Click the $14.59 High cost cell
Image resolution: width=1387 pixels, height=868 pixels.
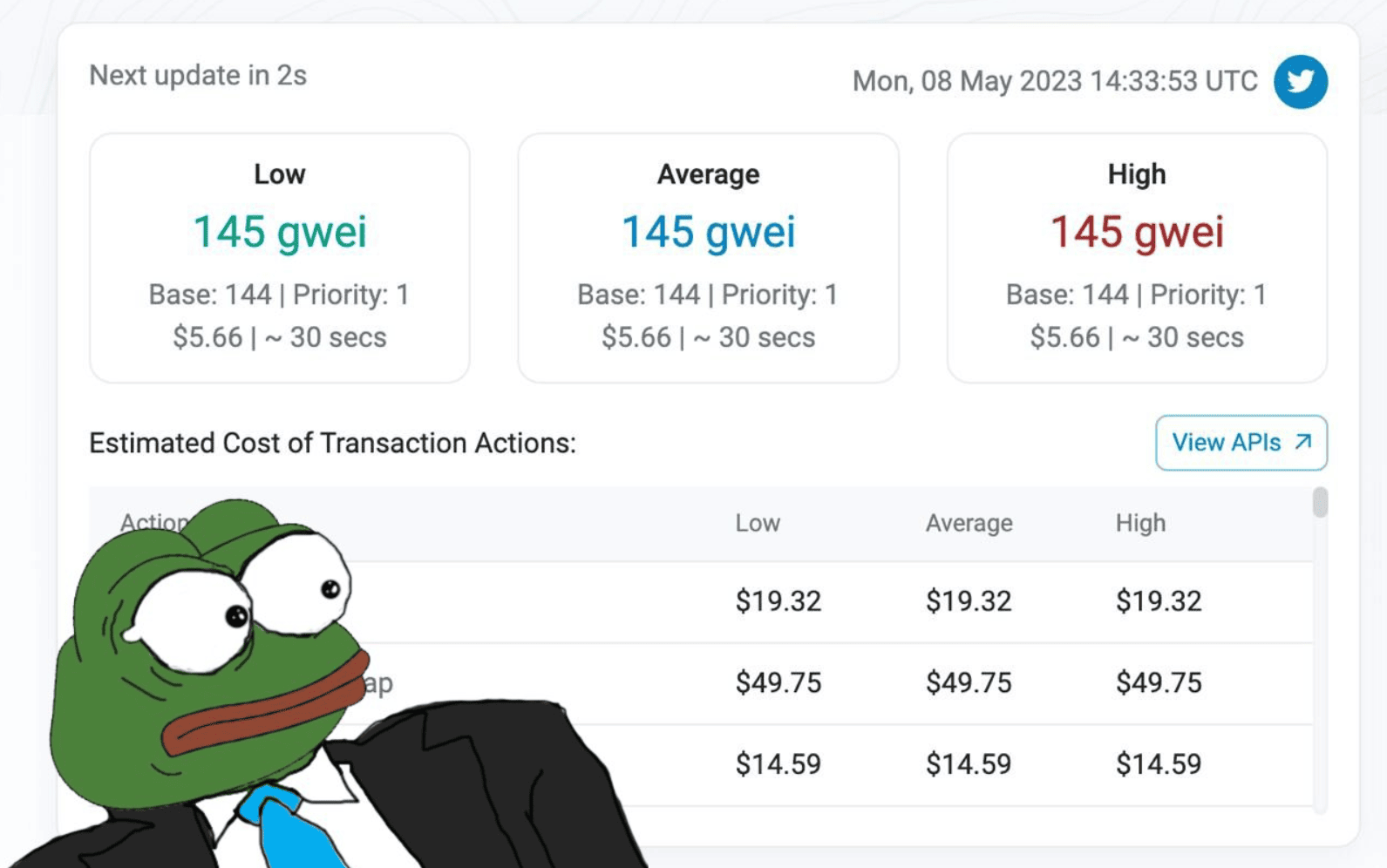pos(1159,764)
